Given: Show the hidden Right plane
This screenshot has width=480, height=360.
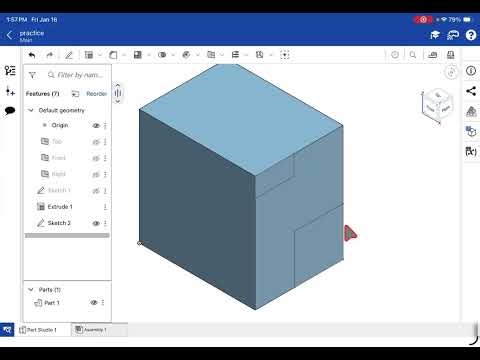Looking at the screenshot, I should pos(96,174).
